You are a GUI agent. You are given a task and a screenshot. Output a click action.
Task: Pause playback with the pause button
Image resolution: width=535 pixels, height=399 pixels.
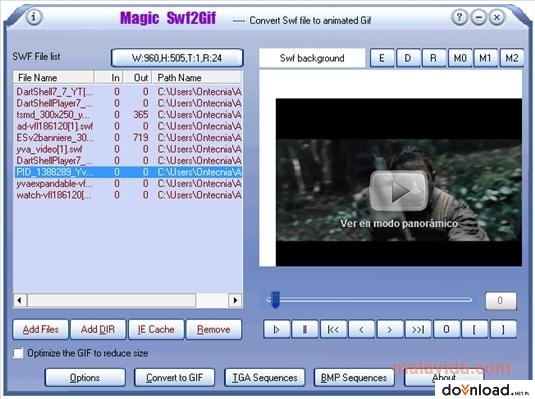coord(305,329)
